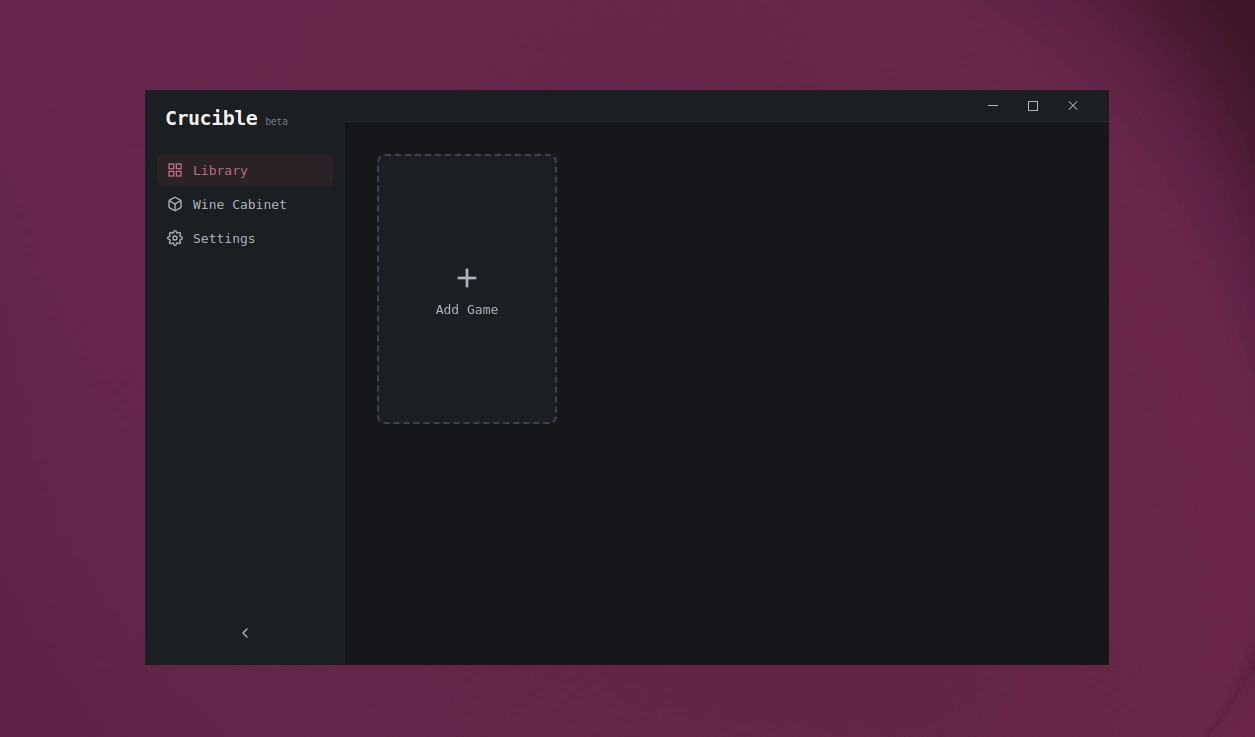
Task: Click the small "beta" badge
Action: (276, 122)
